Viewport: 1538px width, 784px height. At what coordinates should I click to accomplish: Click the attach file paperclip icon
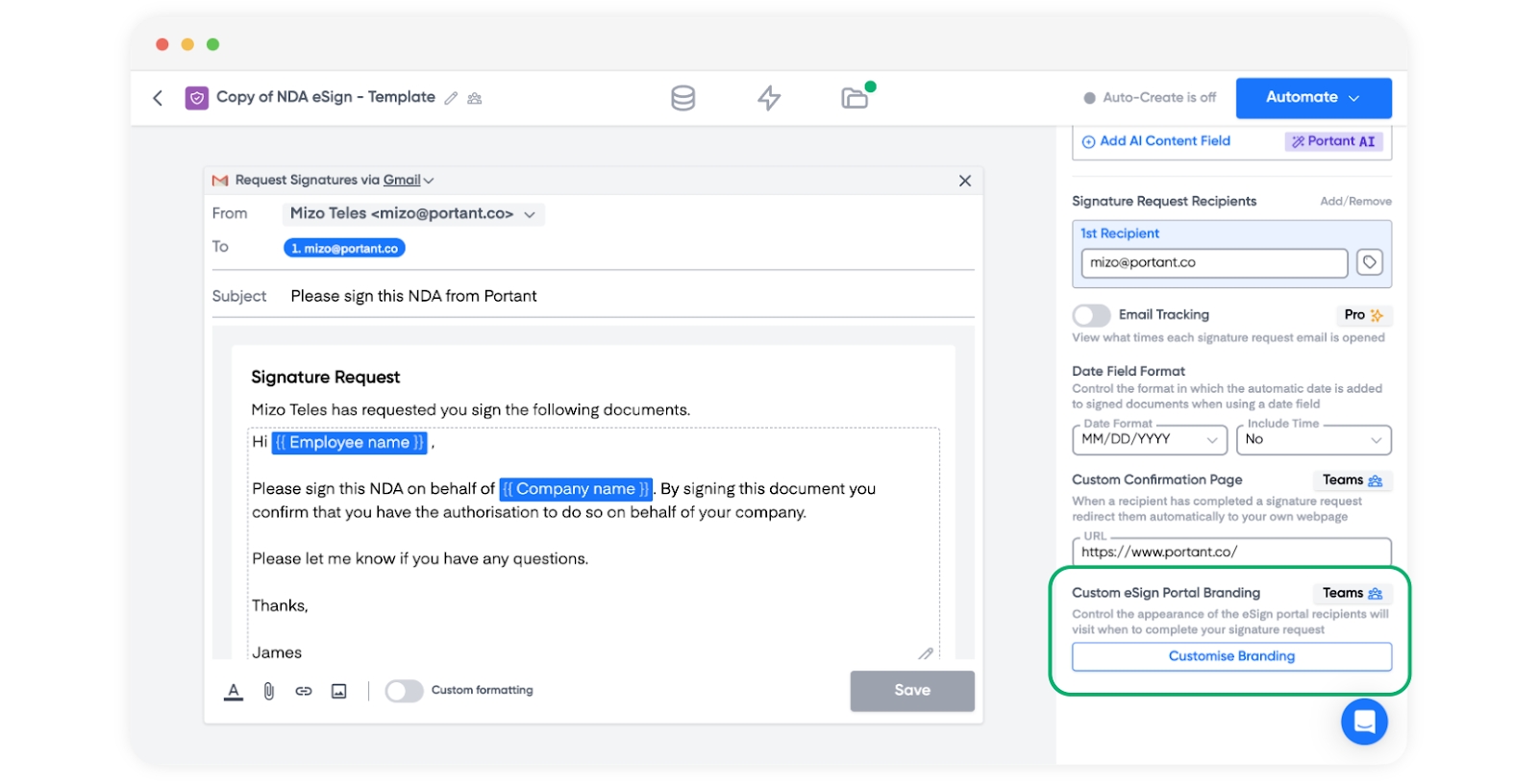[269, 691]
